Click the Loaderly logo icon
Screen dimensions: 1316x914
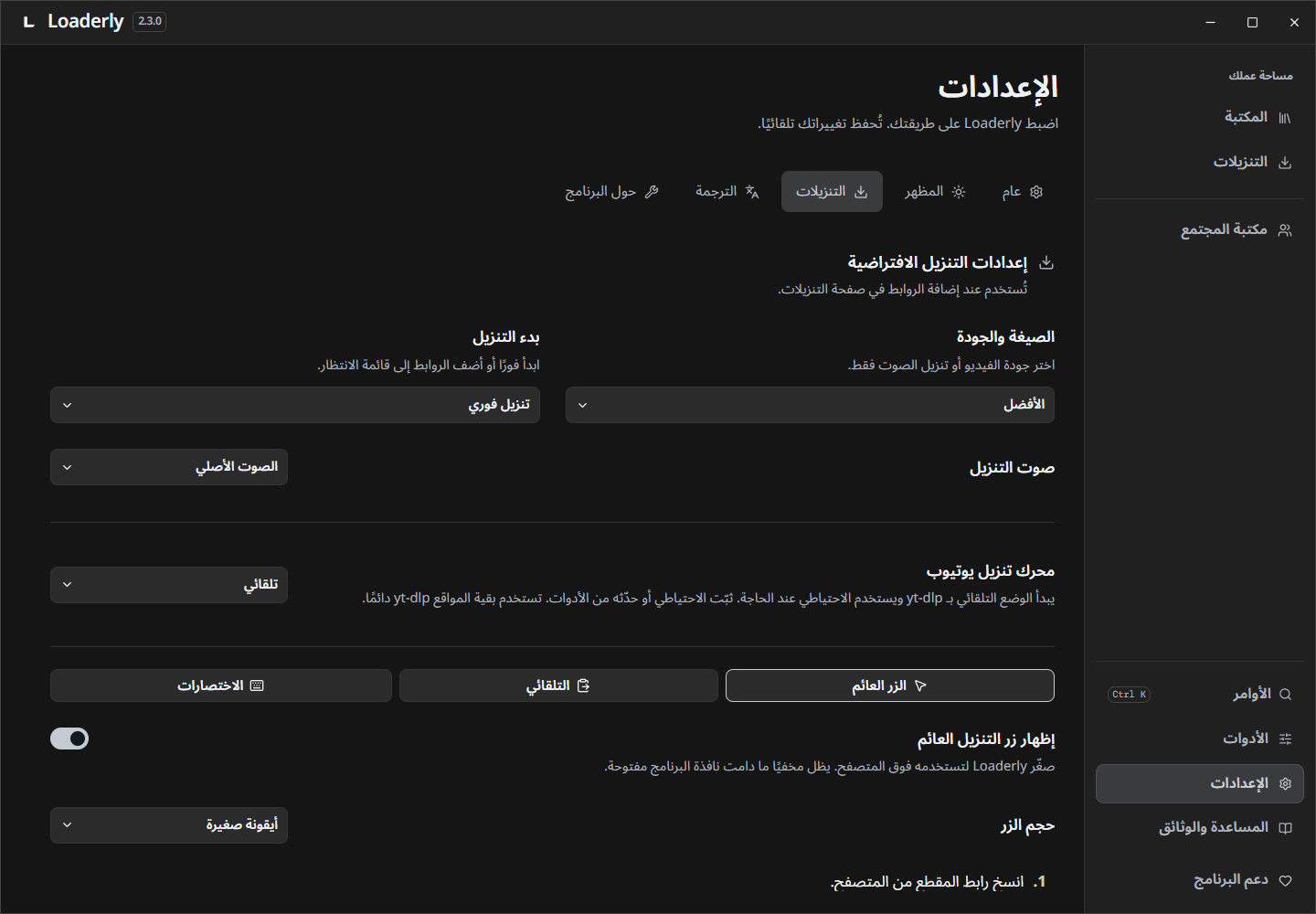[28, 22]
